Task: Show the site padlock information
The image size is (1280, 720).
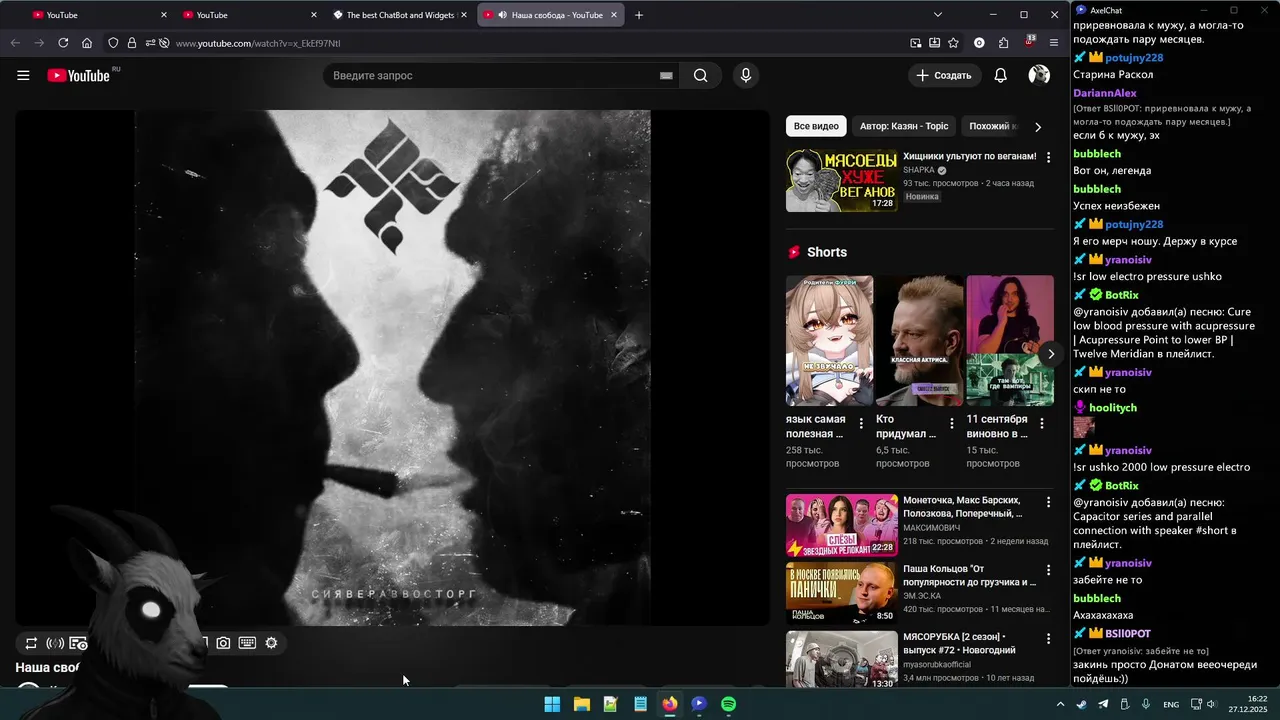Action: click(x=131, y=43)
